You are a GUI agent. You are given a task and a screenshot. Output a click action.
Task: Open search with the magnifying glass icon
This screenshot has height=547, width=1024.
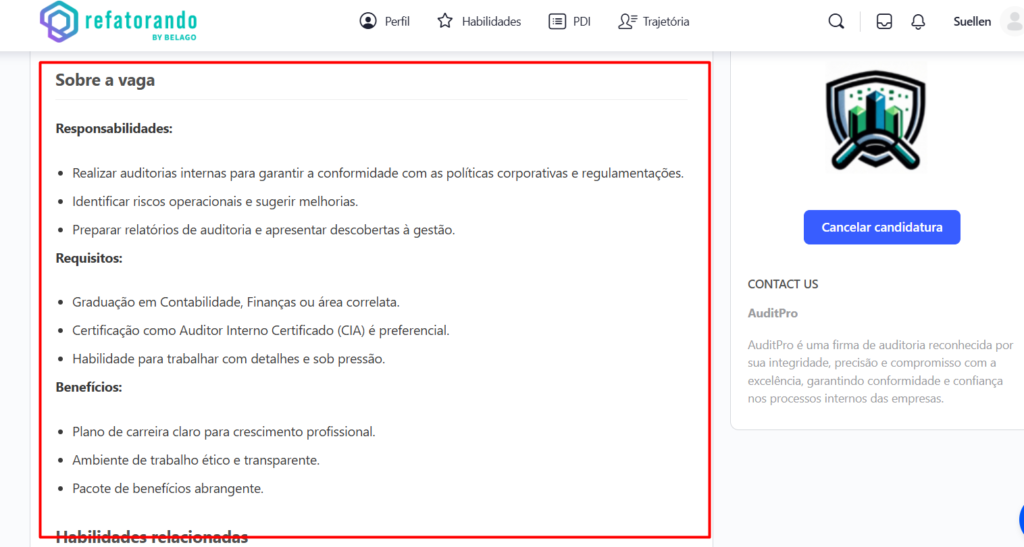click(x=836, y=22)
